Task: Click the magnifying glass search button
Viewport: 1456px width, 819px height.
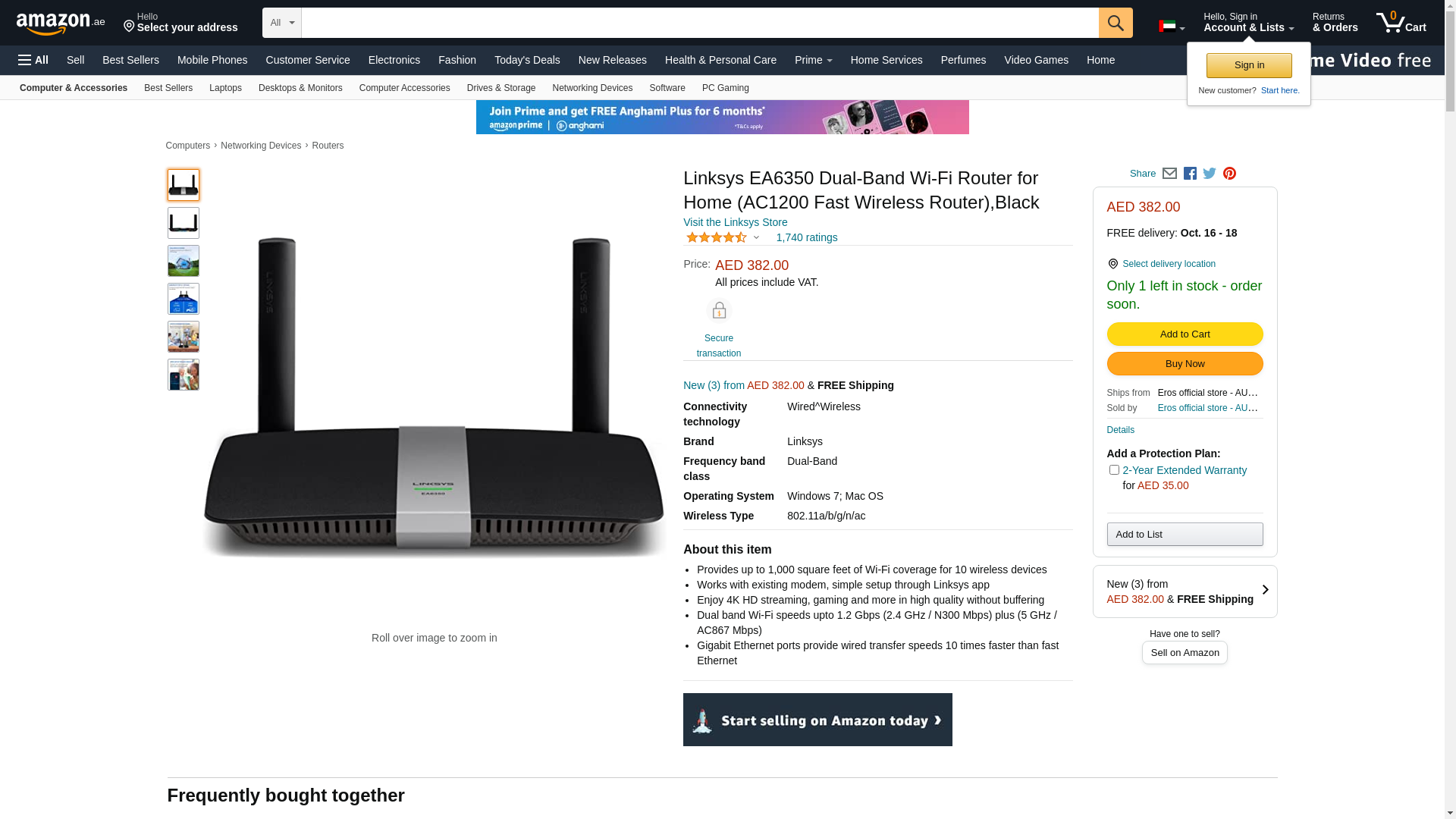Action: [1116, 23]
